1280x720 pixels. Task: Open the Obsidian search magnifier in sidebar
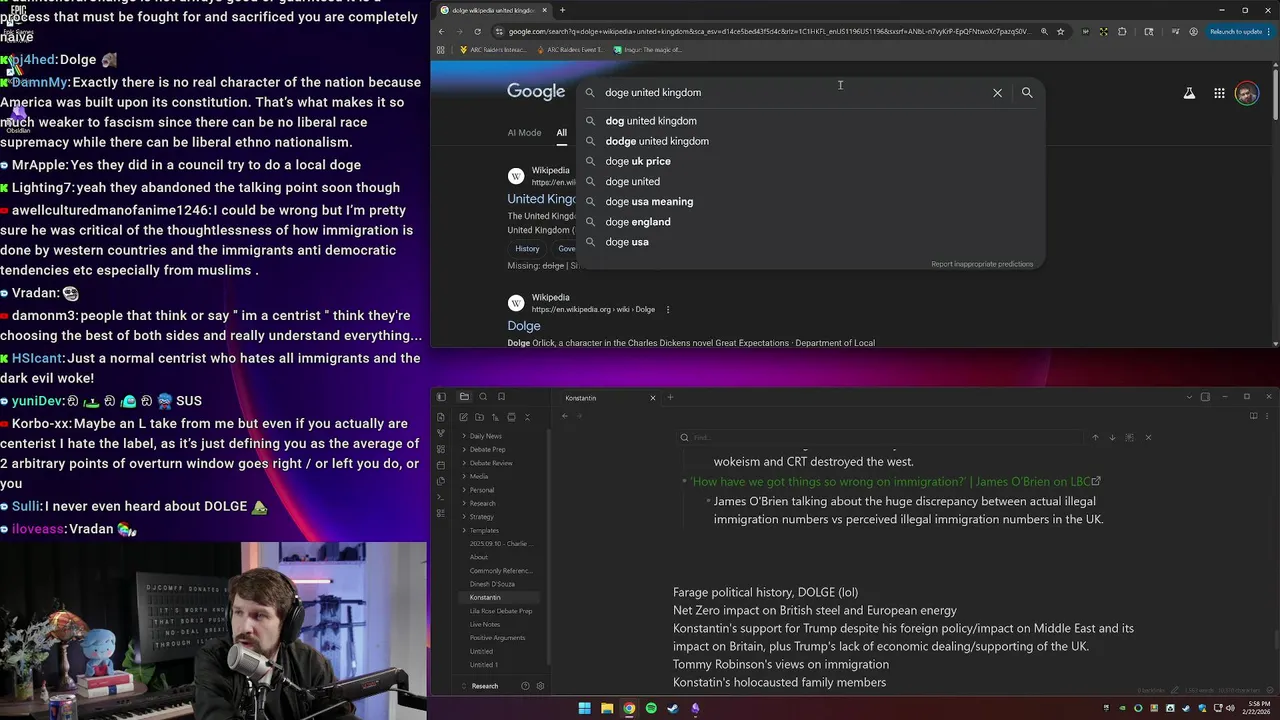tap(483, 396)
